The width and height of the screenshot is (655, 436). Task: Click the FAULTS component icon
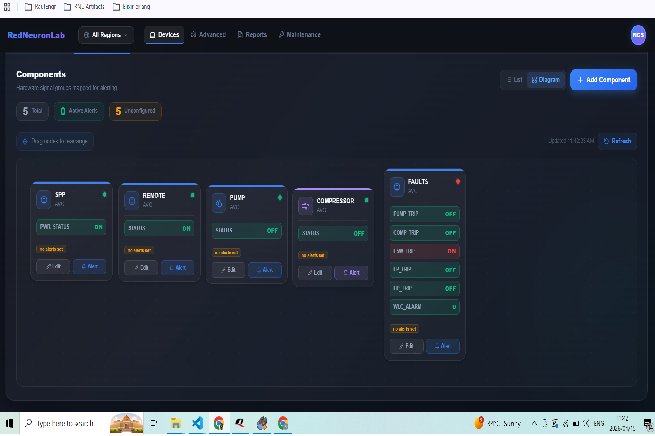click(397, 187)
